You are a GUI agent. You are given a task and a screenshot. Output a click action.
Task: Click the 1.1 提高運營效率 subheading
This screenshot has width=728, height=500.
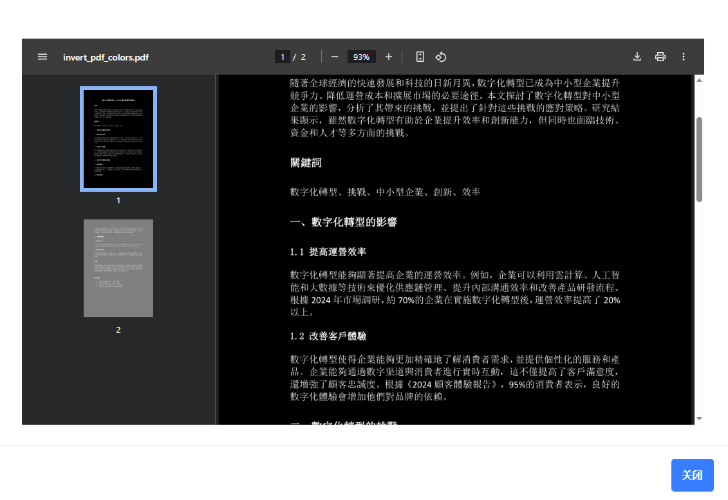click(328, 252)
